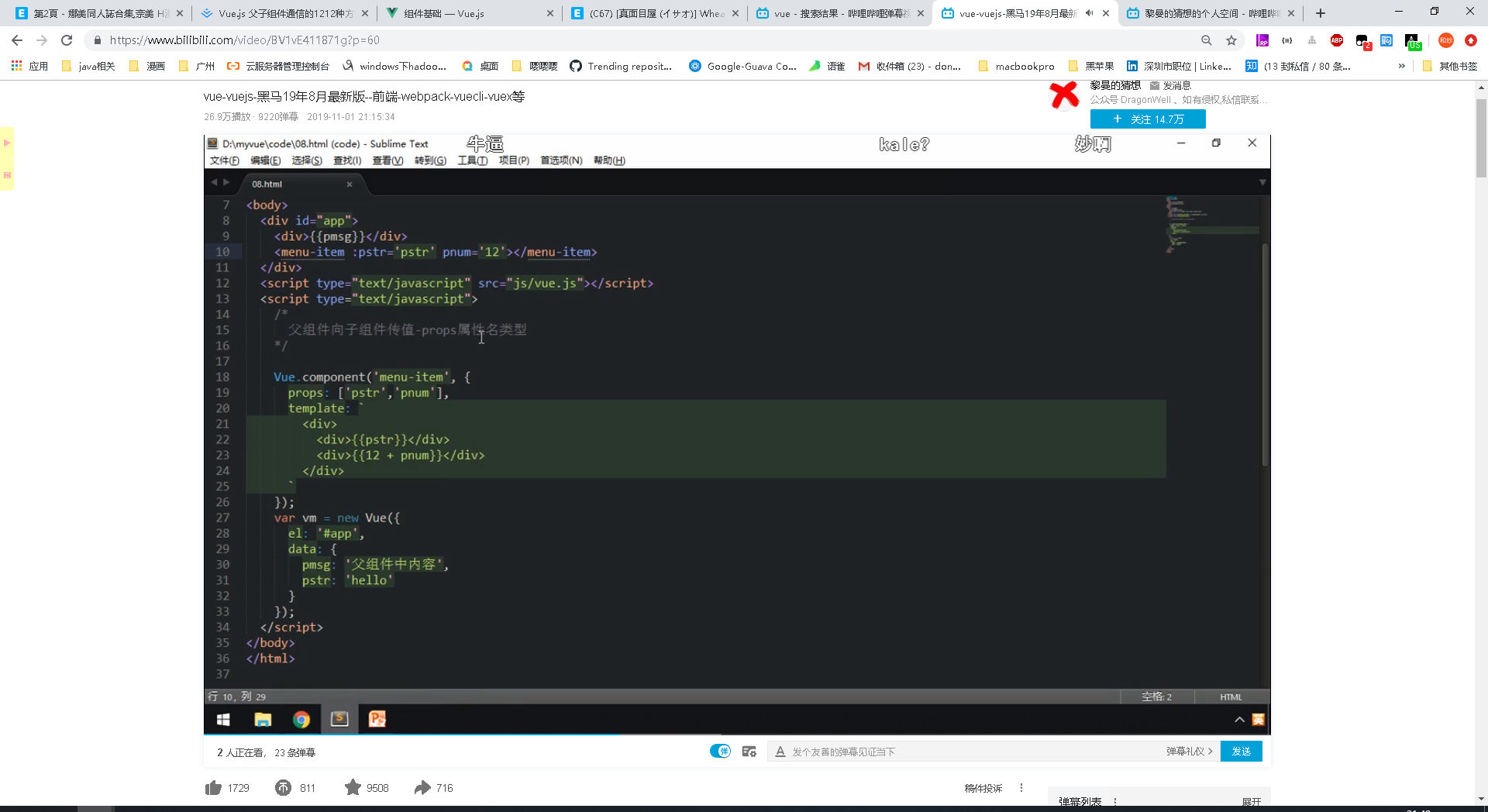The image size is (1488, 812).
Task: Click the video progress bar
Action: point(736,734)
